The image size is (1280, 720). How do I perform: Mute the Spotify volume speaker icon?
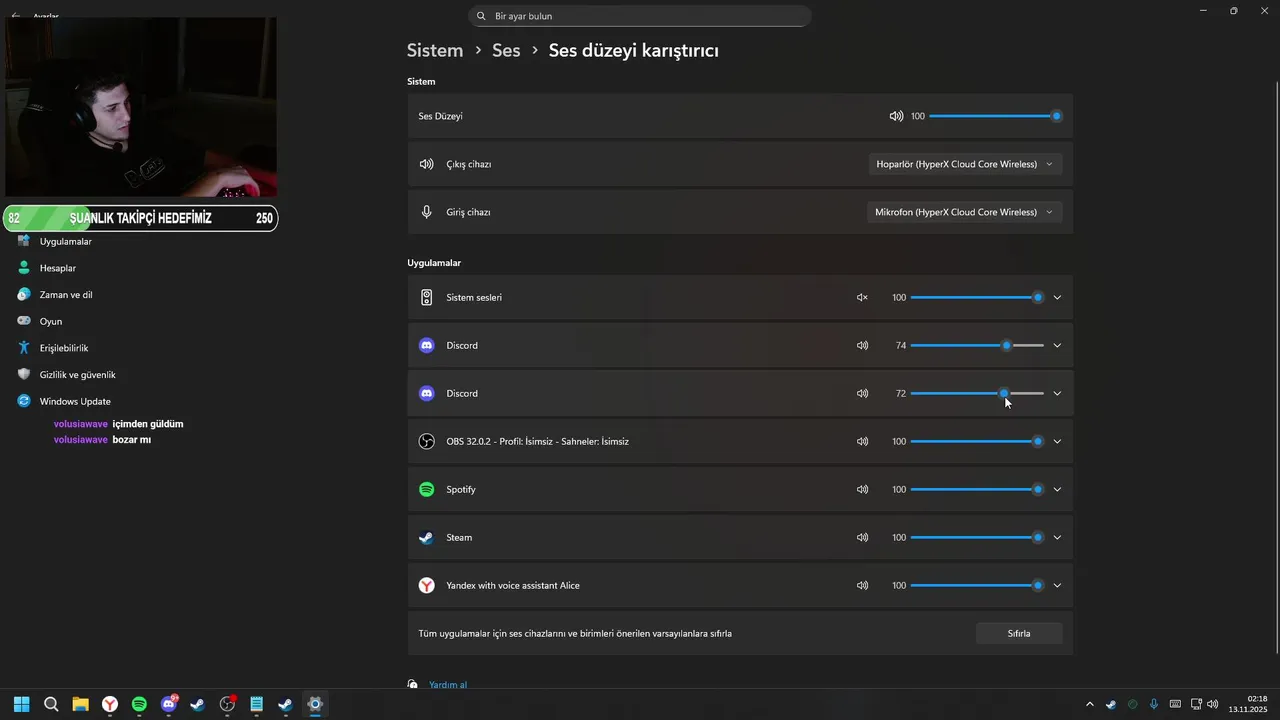point(862,490)
